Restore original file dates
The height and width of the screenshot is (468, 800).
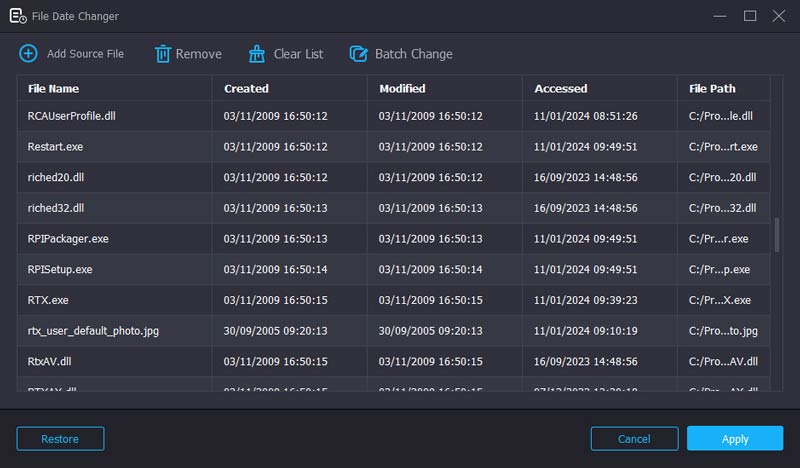[60, 439]
